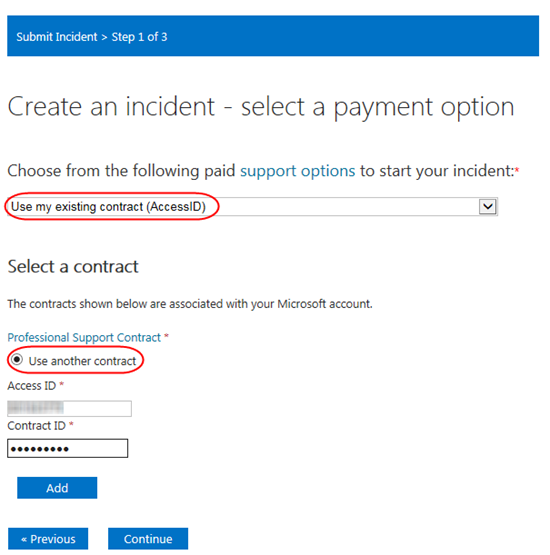The height and width of the screenshot is (555, 550).
Task: Click the 'Access ID' field label
Action: click(x=32, y=385)
